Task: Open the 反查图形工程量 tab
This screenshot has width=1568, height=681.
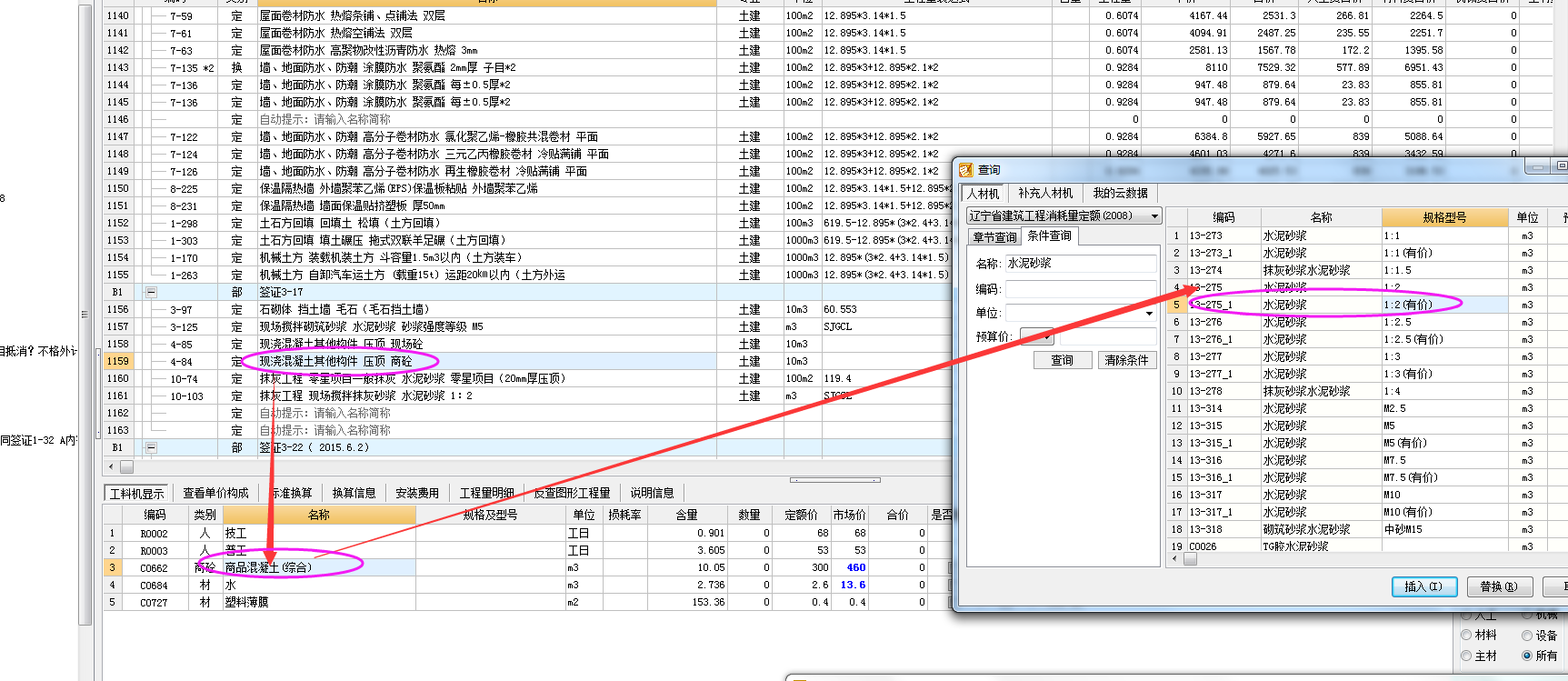Action: pos(572,493)
